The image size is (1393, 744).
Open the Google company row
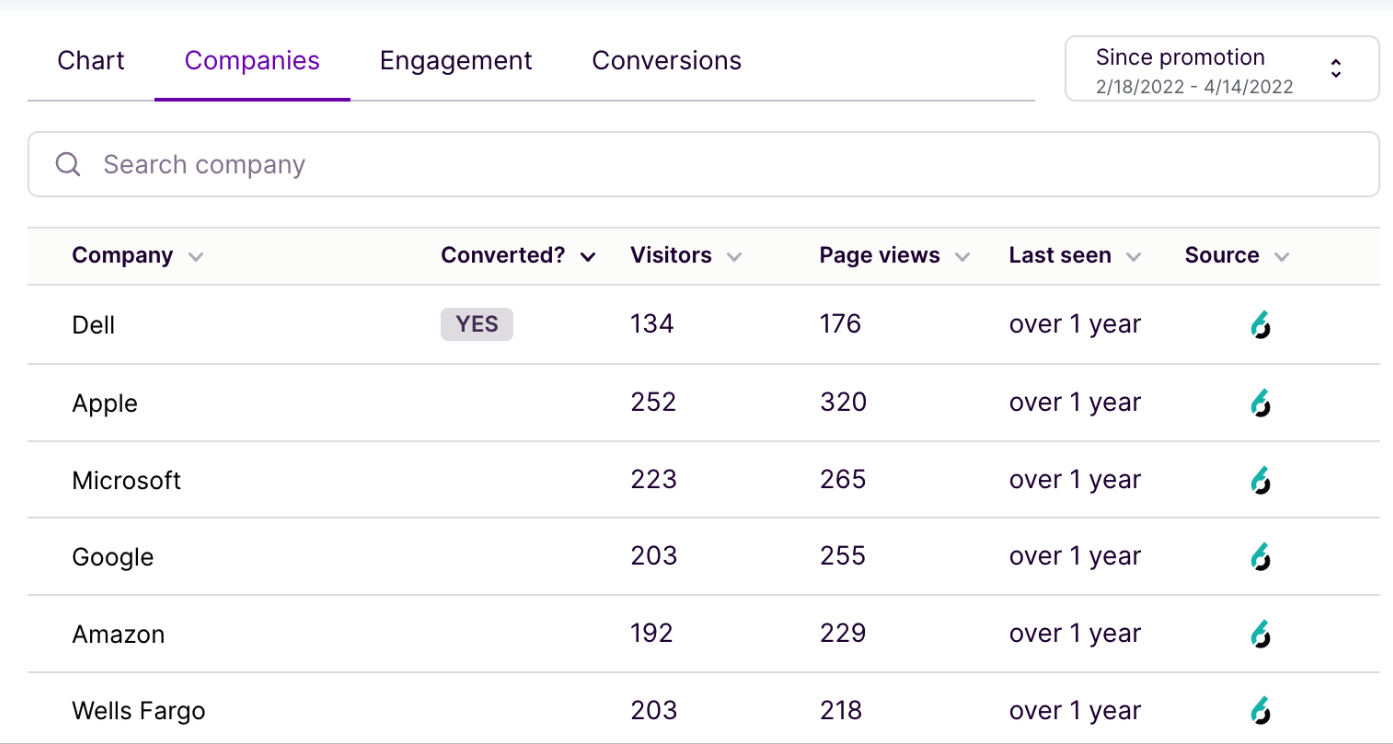[x=704, y=557]
